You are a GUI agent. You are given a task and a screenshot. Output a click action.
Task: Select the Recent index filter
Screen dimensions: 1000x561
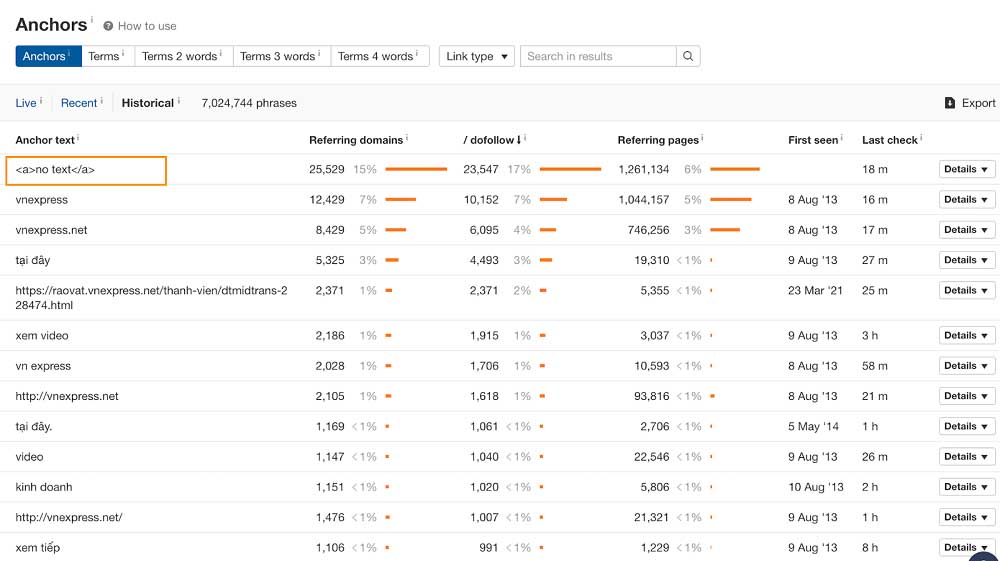(79, 103)
